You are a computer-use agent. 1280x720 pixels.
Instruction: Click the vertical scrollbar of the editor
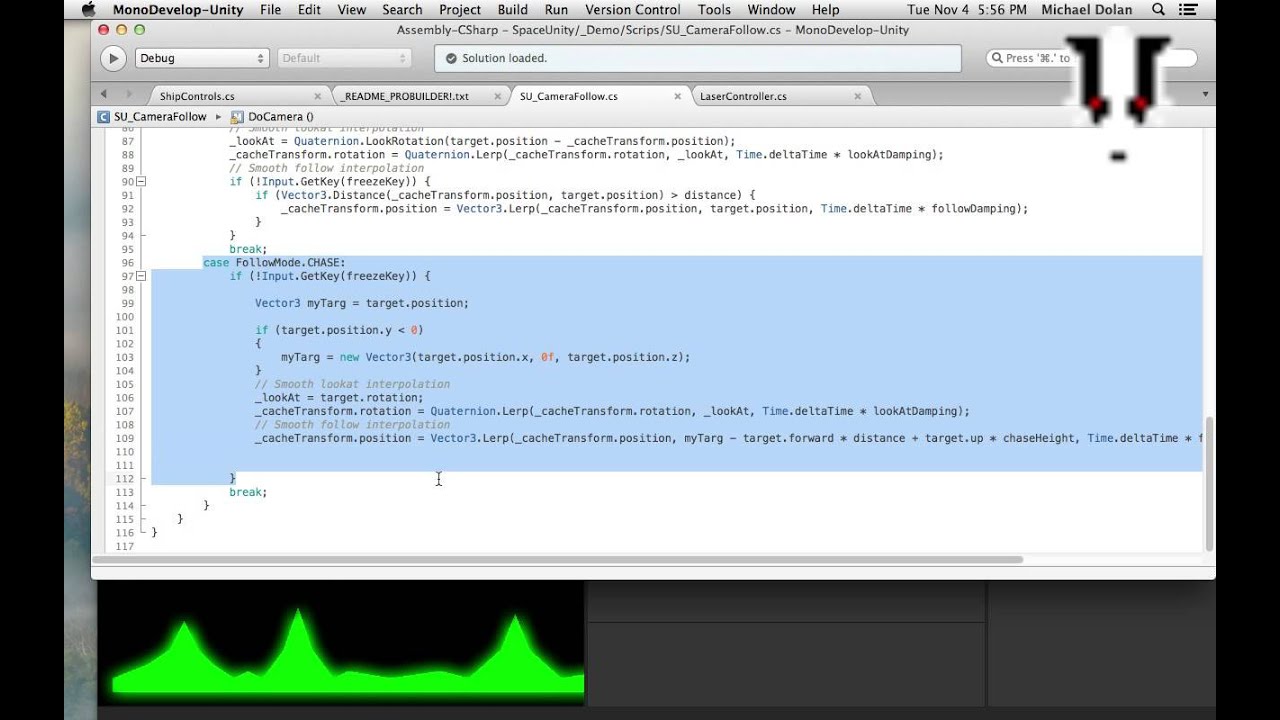tap(1209, 483)
